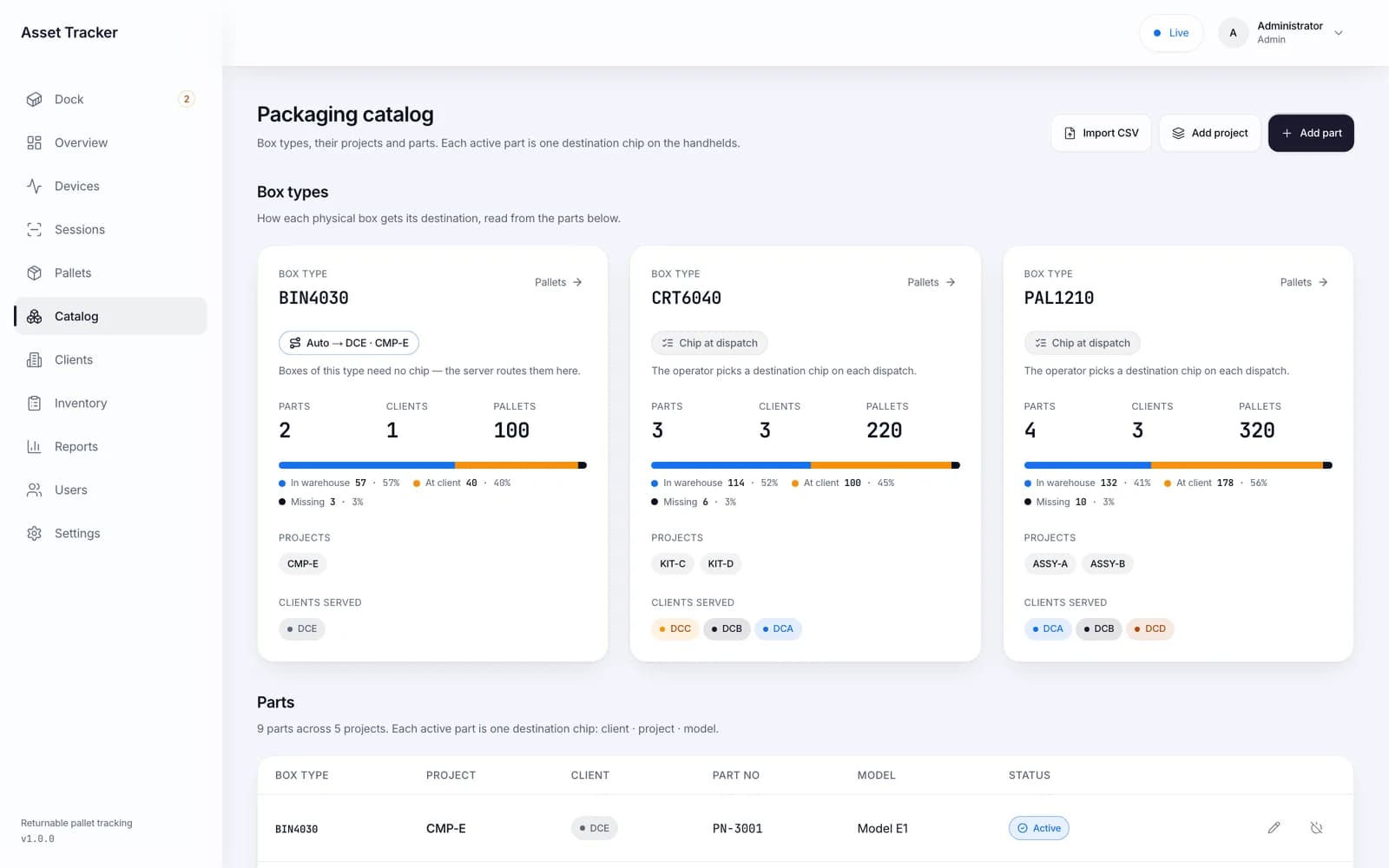The image size is (1389, 868).
Task: Click the Dock notification badge 2
Action: pos(186,99)
